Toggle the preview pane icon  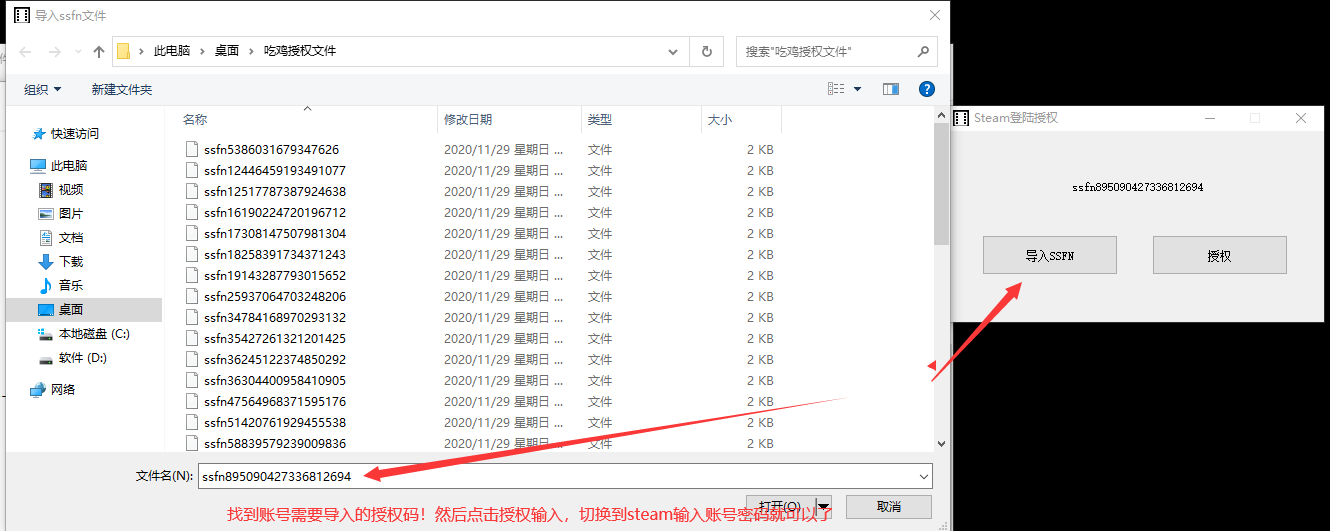[891, 89]
